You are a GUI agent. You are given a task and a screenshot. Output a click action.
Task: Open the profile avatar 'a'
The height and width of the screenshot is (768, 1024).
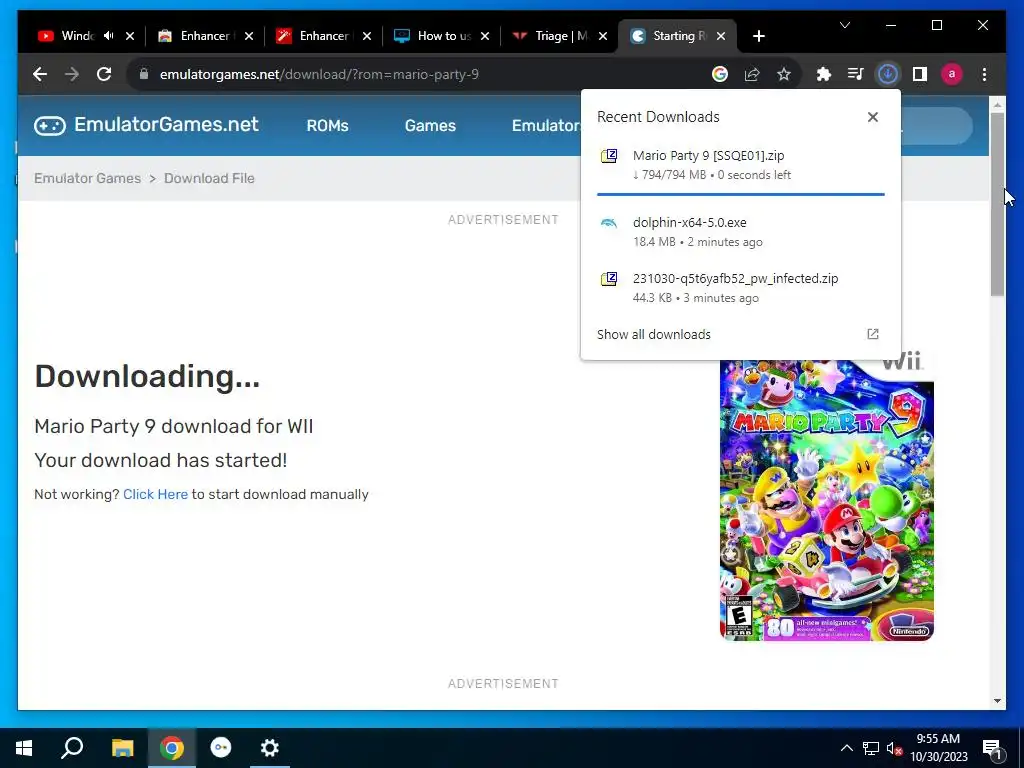pos(952,74)
